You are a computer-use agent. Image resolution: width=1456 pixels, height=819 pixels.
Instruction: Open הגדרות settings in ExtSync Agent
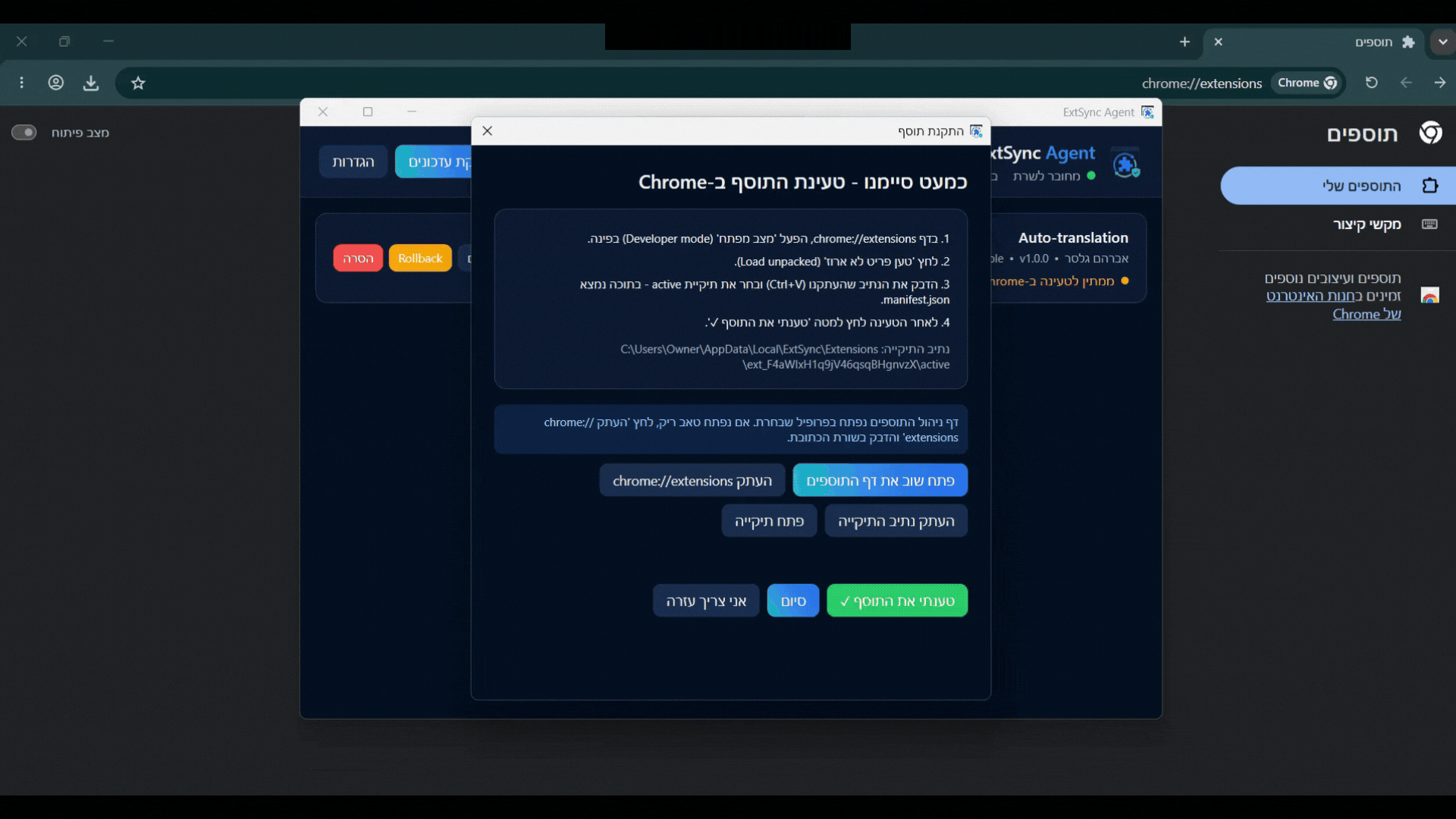pos(353,162)
